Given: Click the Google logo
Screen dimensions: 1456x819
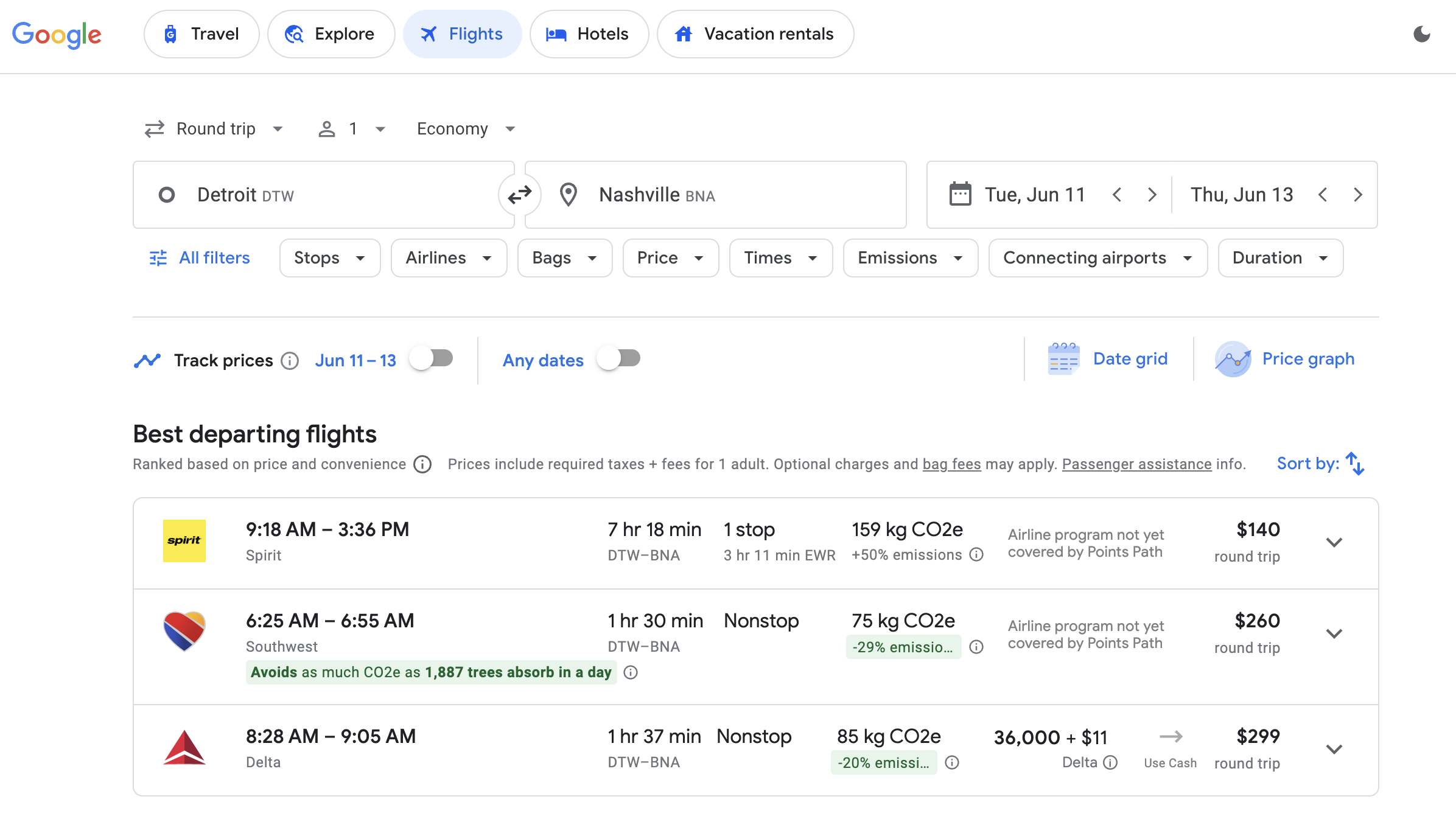Looking at the screenshot, I should coord(57,35).
